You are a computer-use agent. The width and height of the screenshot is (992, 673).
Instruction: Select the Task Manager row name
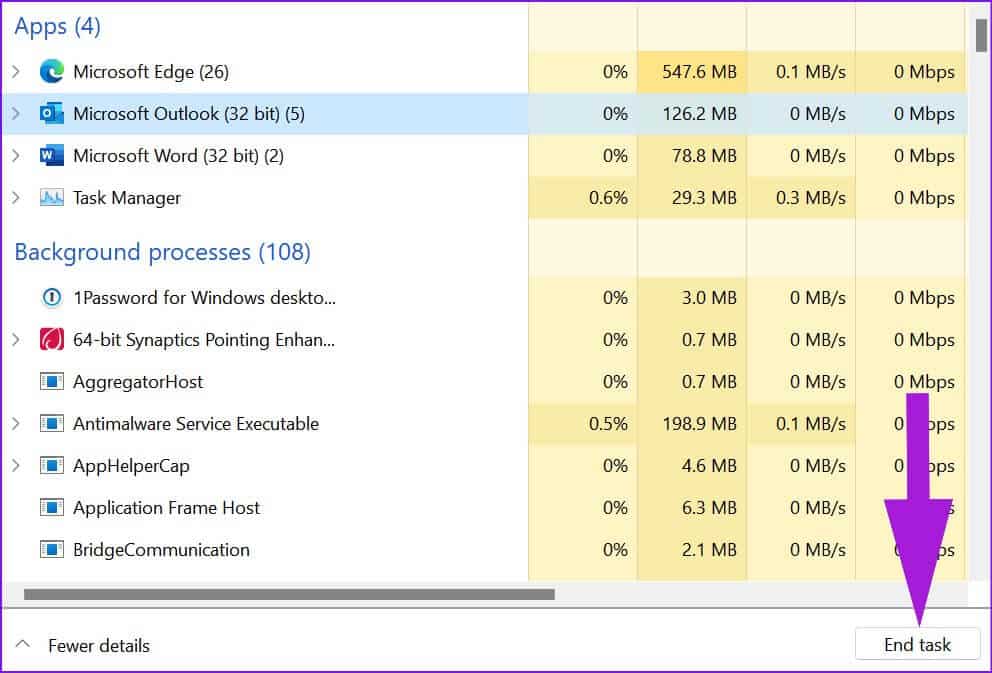click(127, 198)
